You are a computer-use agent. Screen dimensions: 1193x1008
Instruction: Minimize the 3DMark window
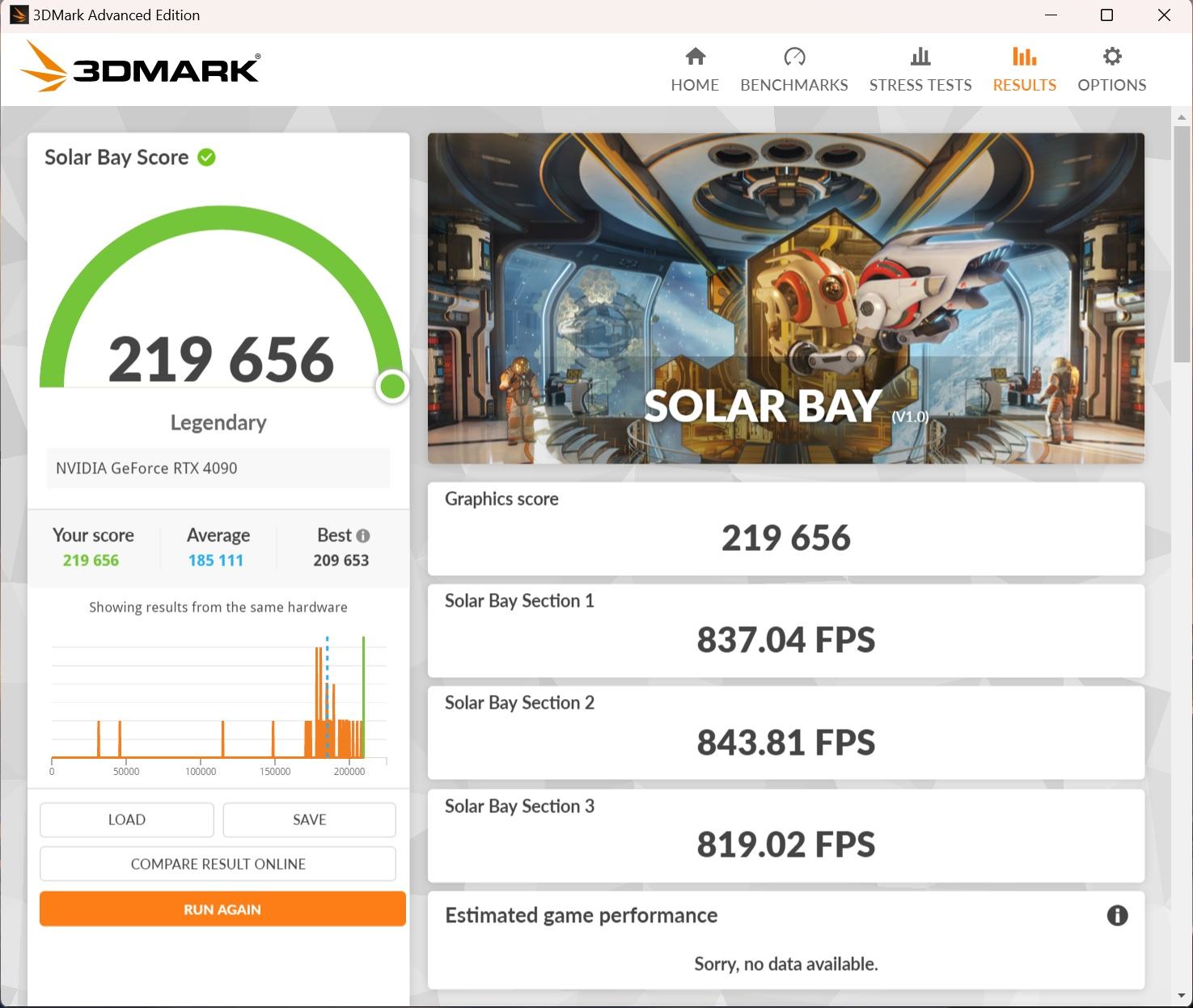1051,15
